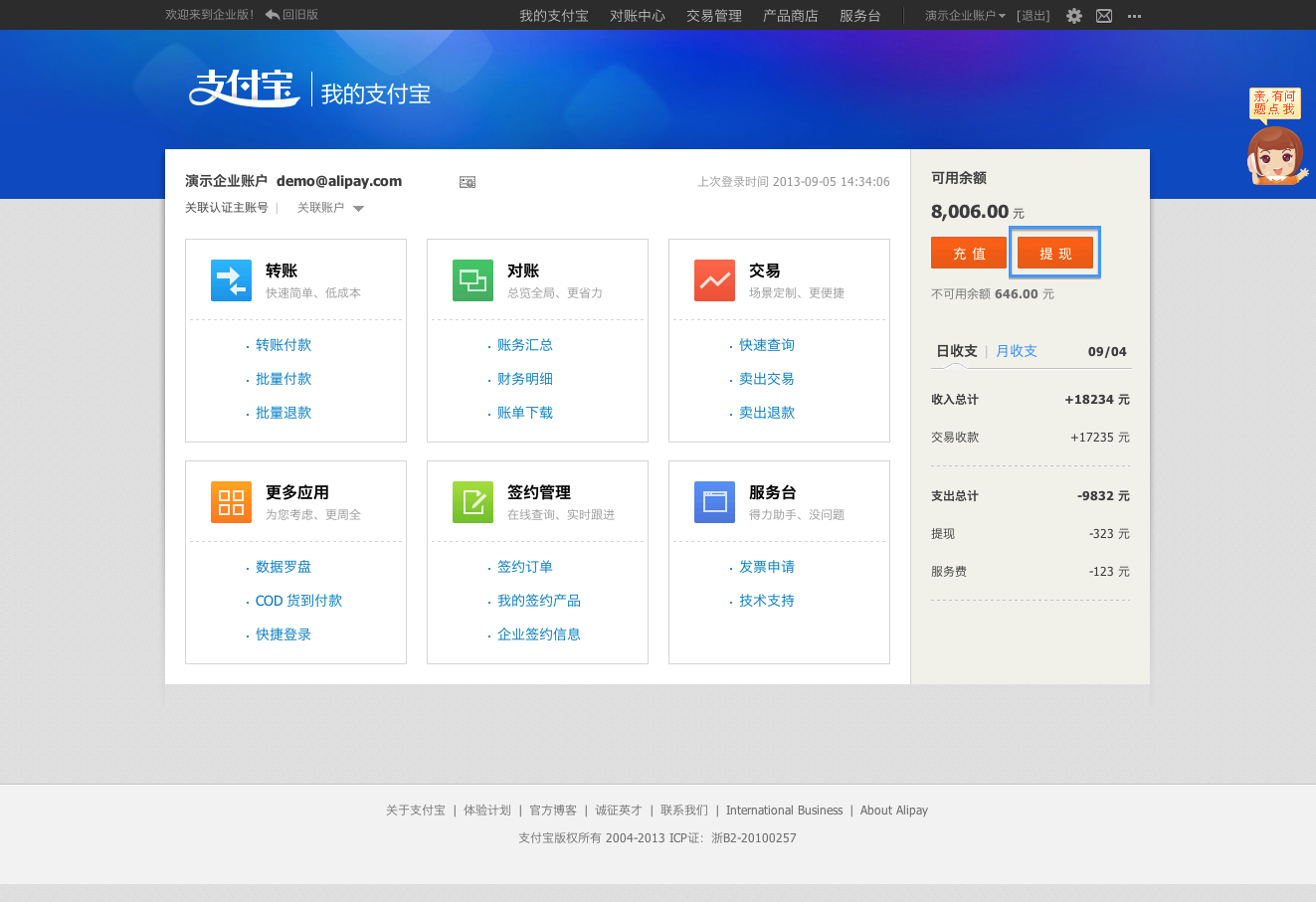Click the 退出 logout link
This screenshot has width=1316, height=902.
[1034, 16]
